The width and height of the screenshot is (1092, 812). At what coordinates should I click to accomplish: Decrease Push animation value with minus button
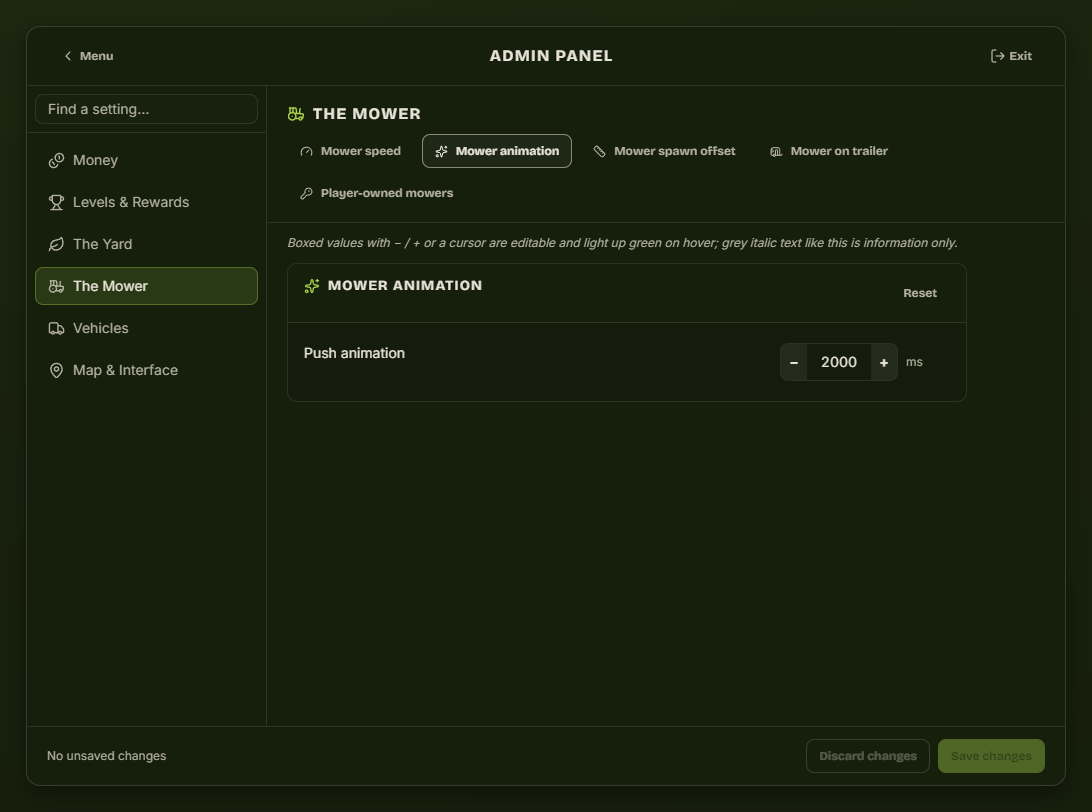[794, 362]
